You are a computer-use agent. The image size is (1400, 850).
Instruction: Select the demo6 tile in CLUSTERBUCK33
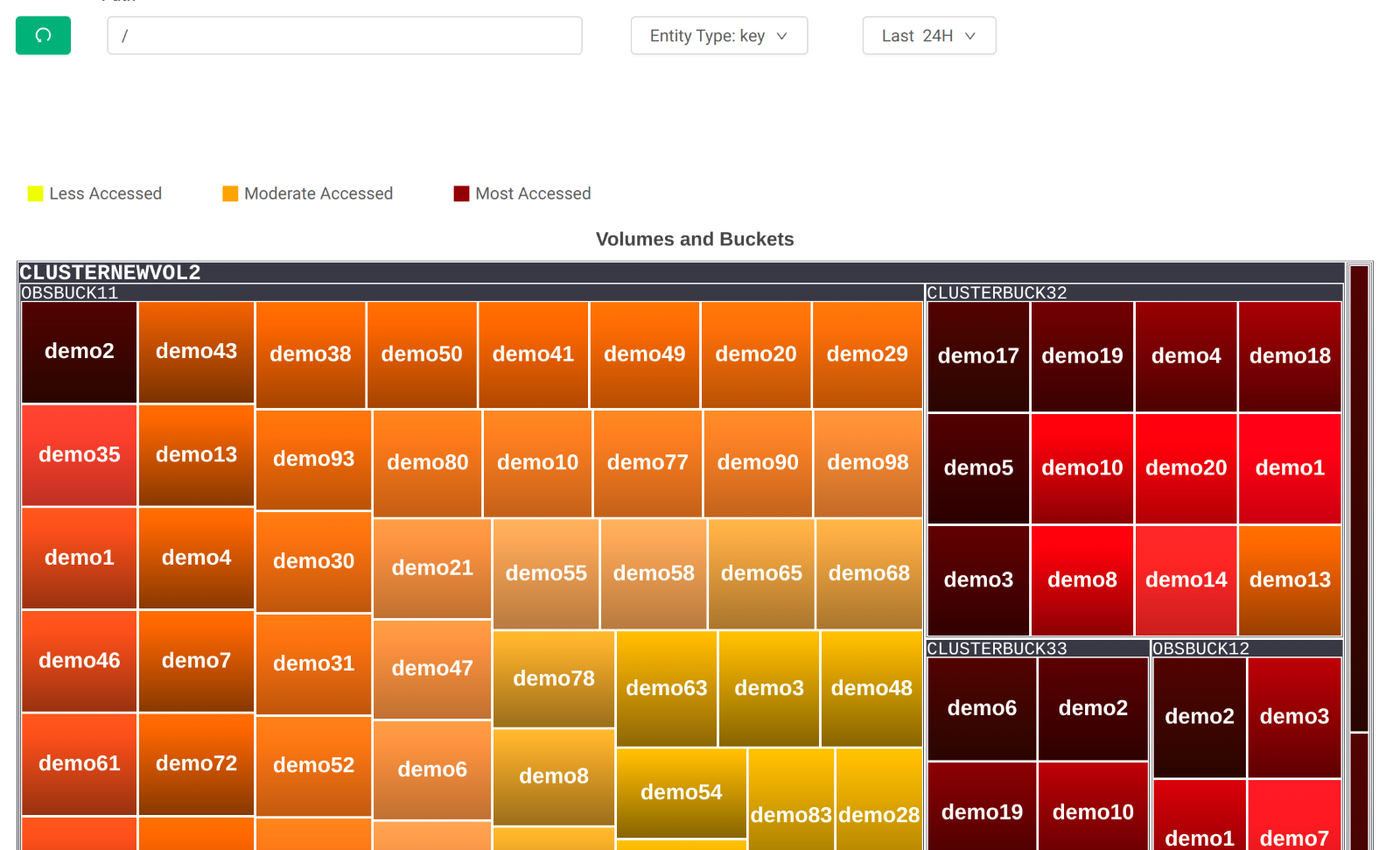click(982, 708)
